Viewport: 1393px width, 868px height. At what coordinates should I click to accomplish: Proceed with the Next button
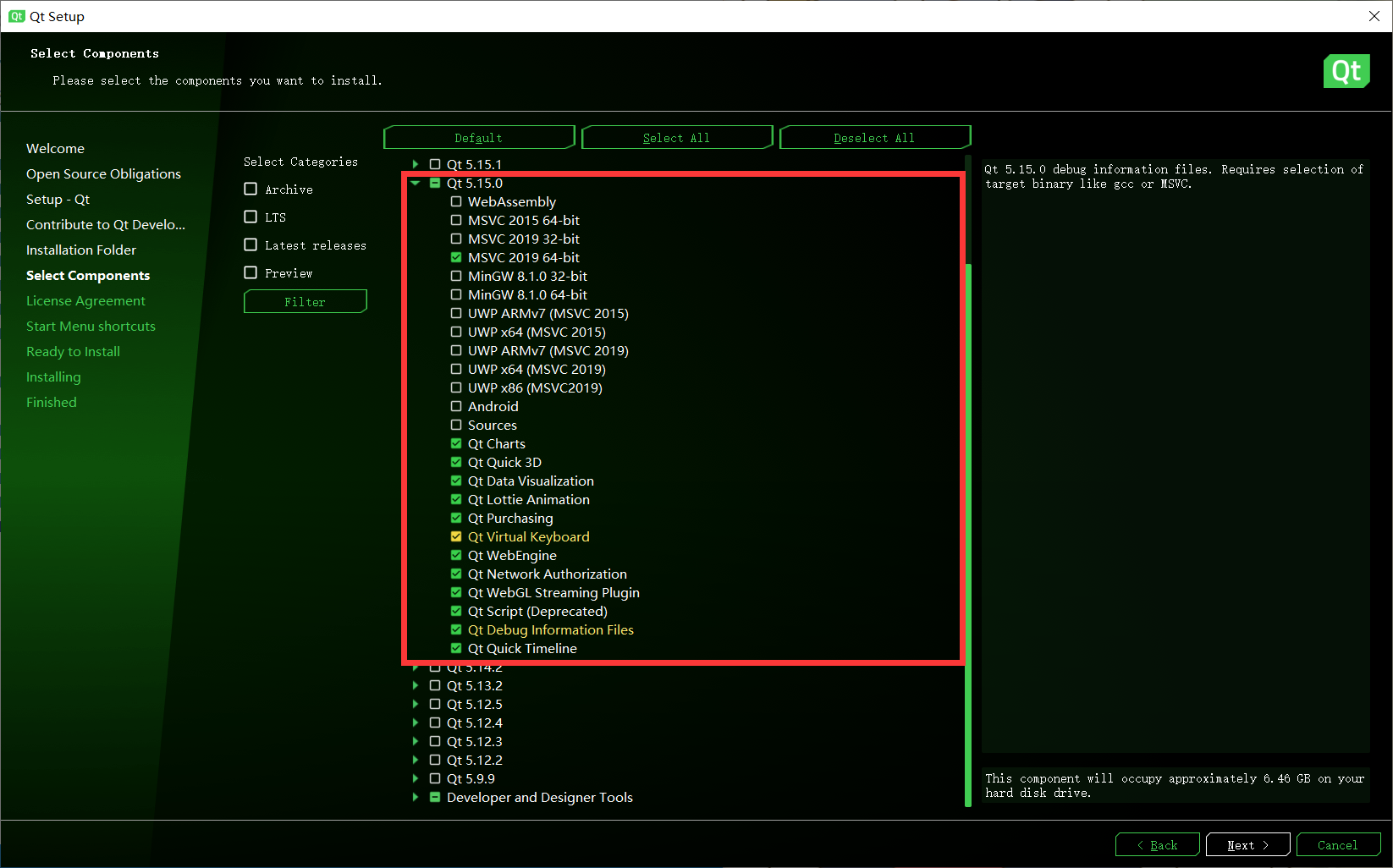tap(1248, 844)
